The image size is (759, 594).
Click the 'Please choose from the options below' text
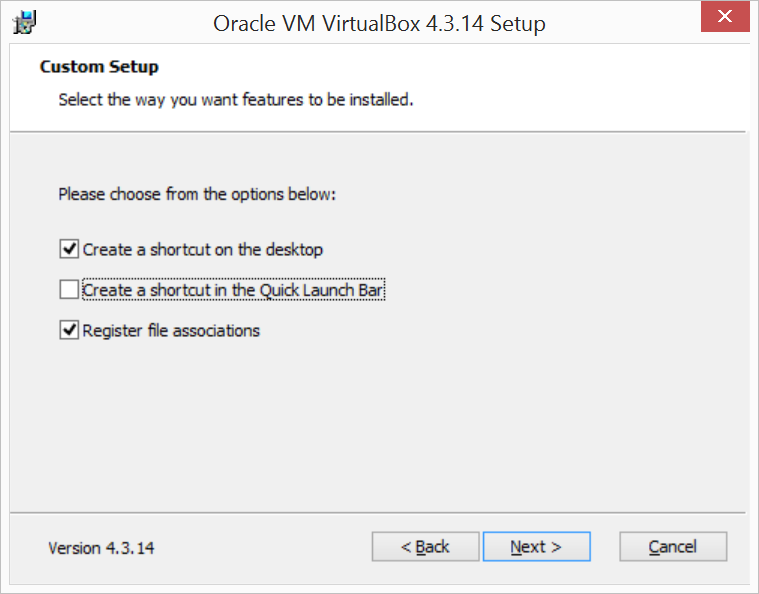(197, 194)
